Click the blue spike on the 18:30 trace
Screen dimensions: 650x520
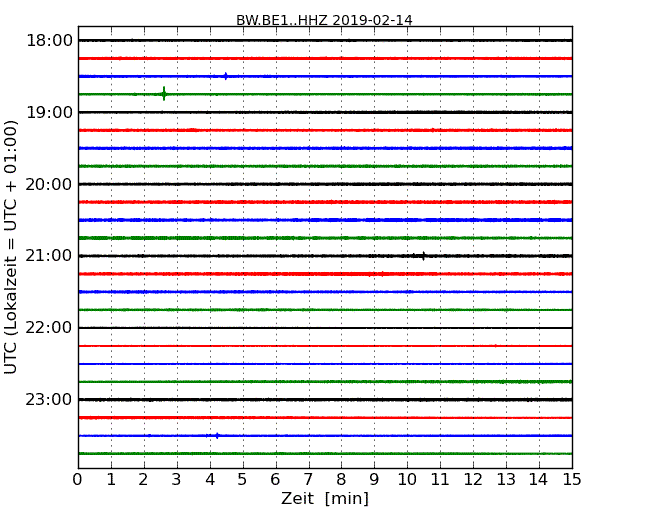[226, 76]
